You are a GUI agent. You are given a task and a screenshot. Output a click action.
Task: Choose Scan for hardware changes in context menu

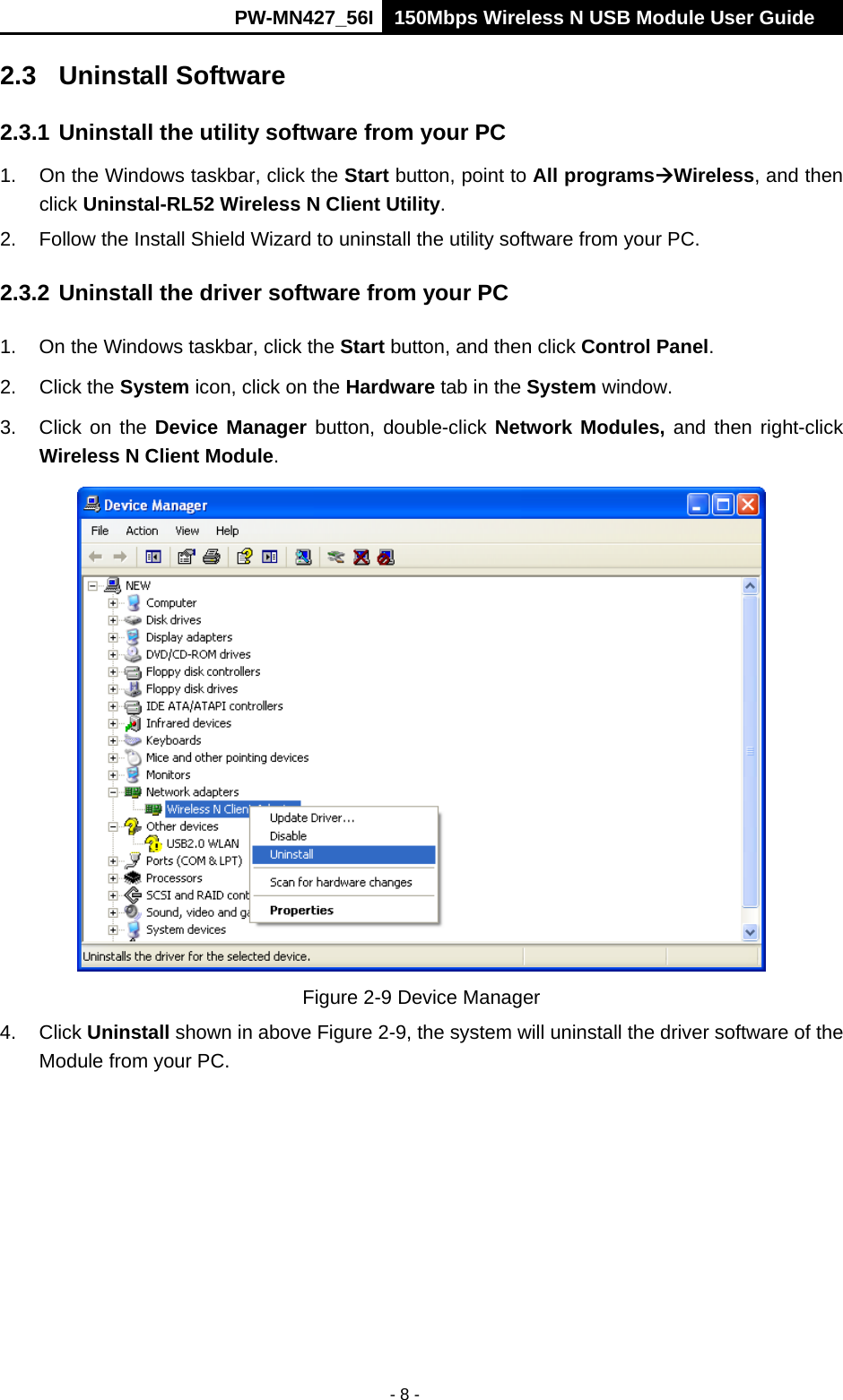click(x=344, y=882)
